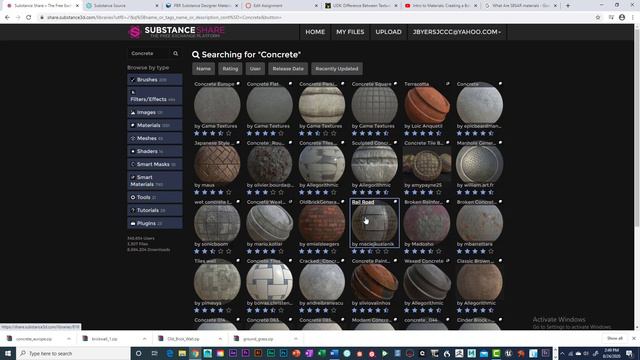Click the corner icon on Terracotta card
The width and height of the screenshot is (640, 360).
(448, 84)
